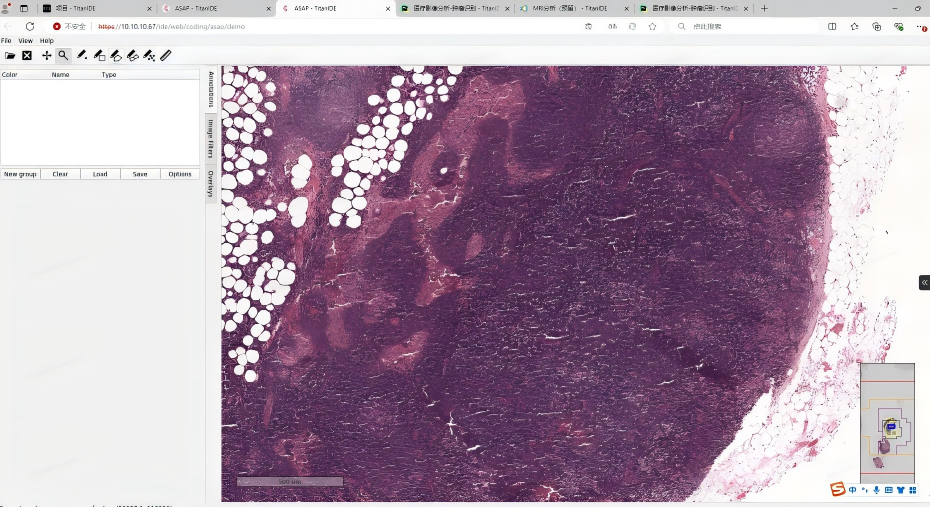Open the View menu
Image resolution: width=930 pixels, height=507 pixels.
pos(25,41)
